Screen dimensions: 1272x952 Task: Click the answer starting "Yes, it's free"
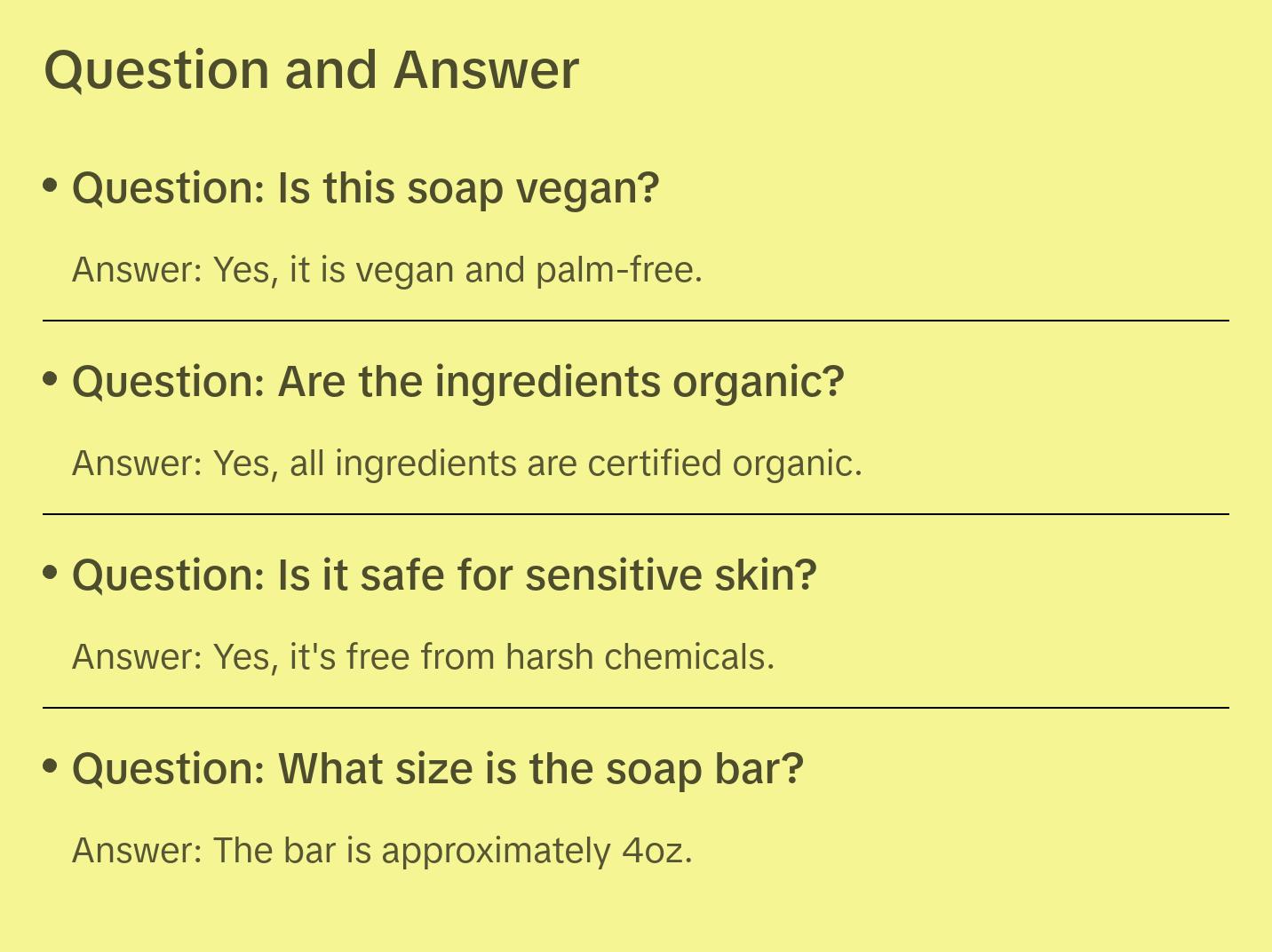coord(423,657)
